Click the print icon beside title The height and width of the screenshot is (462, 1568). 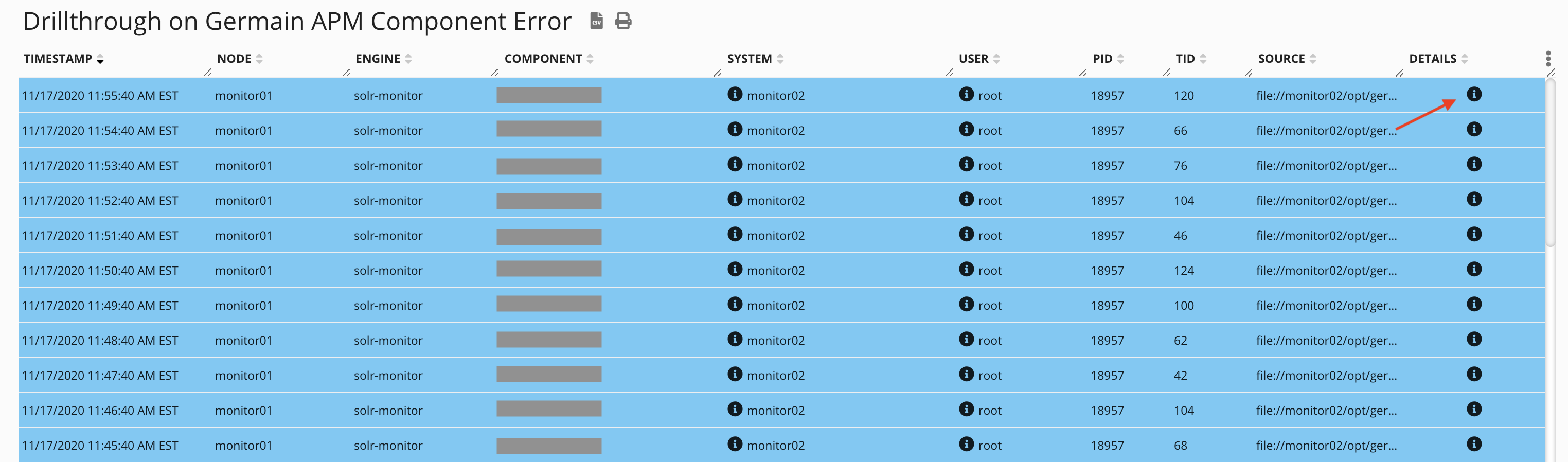[x=622, y=21]
